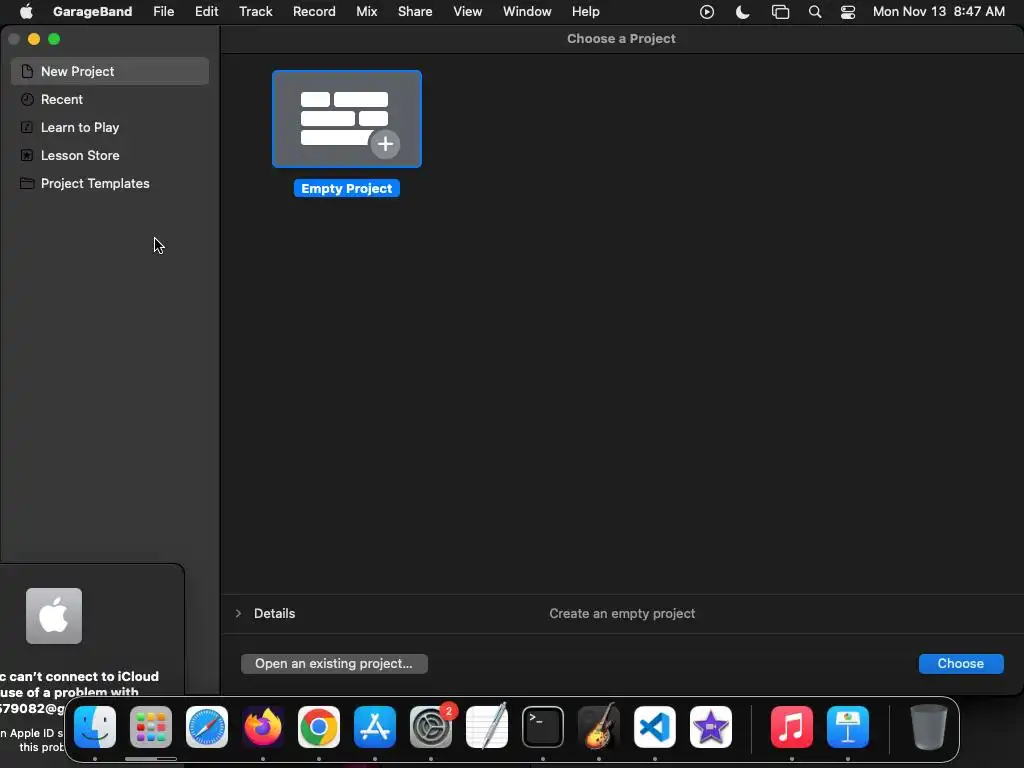The height and width of the screenshot is (768, 1024).
Task: Open Visual Studio Code from the Dock
Action: pyautogui.click(x=655, y=727)
